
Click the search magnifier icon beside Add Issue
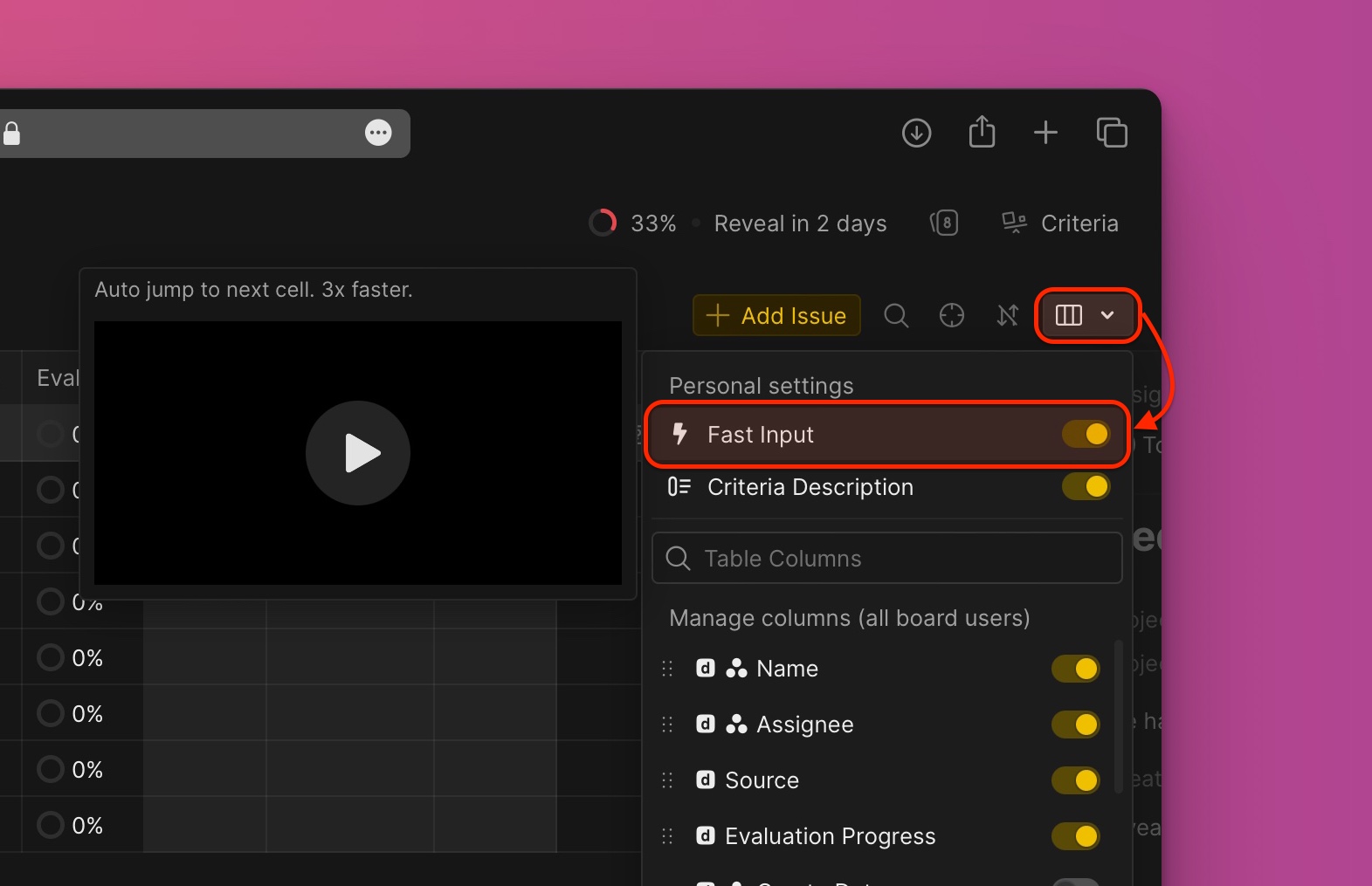point(896,315)
